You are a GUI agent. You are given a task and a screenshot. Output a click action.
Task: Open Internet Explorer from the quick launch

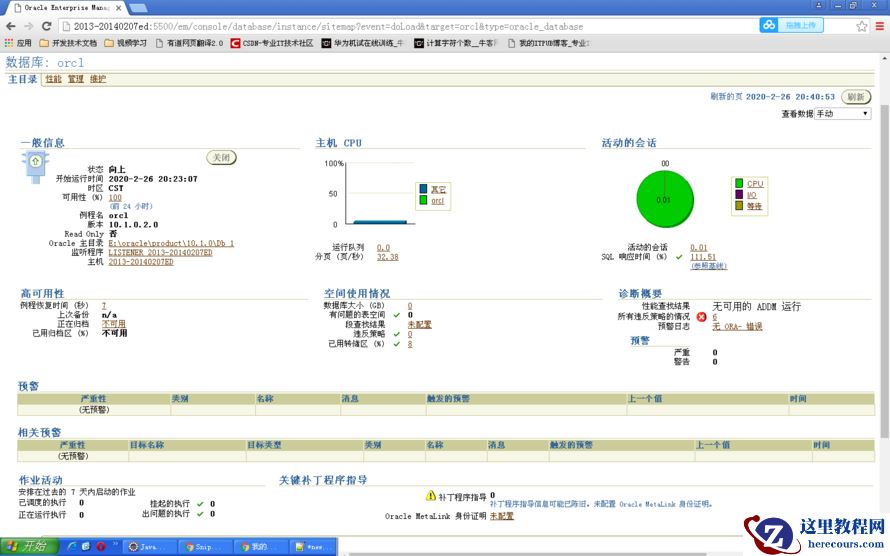pos(72,546)
